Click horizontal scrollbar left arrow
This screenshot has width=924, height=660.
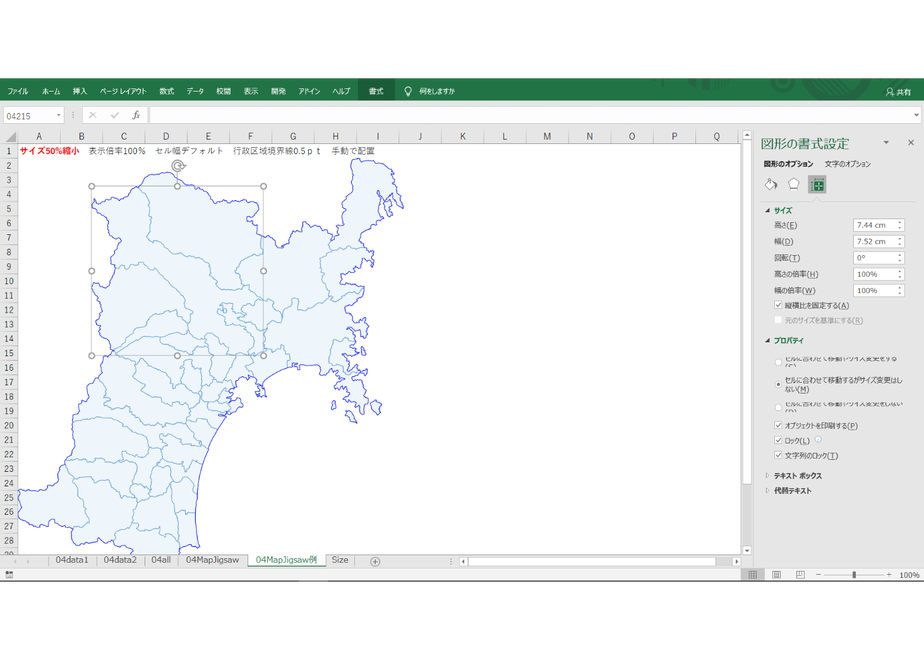click(463, 562)
